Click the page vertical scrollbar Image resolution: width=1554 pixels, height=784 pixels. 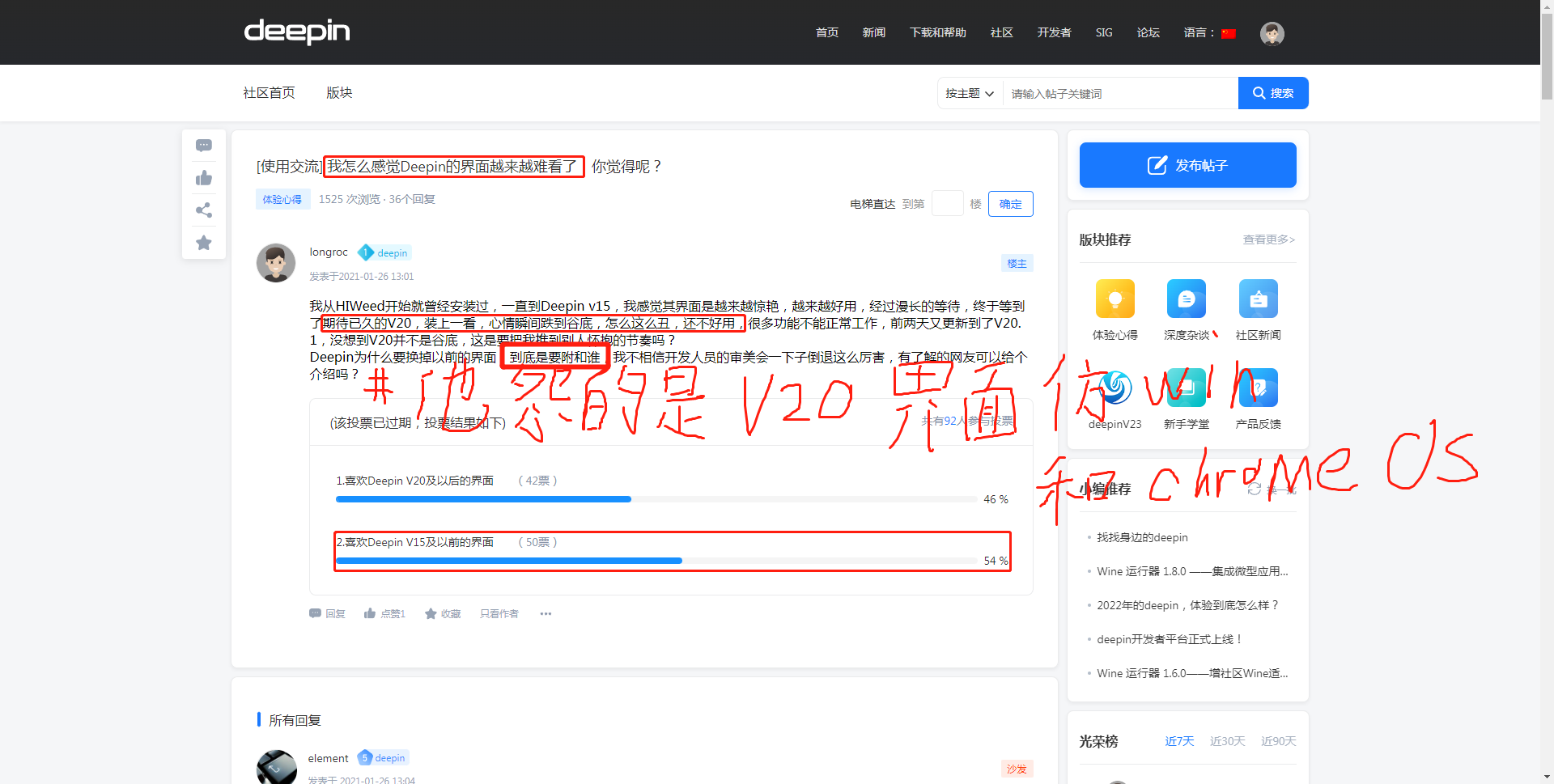[x=1547, y=57]
